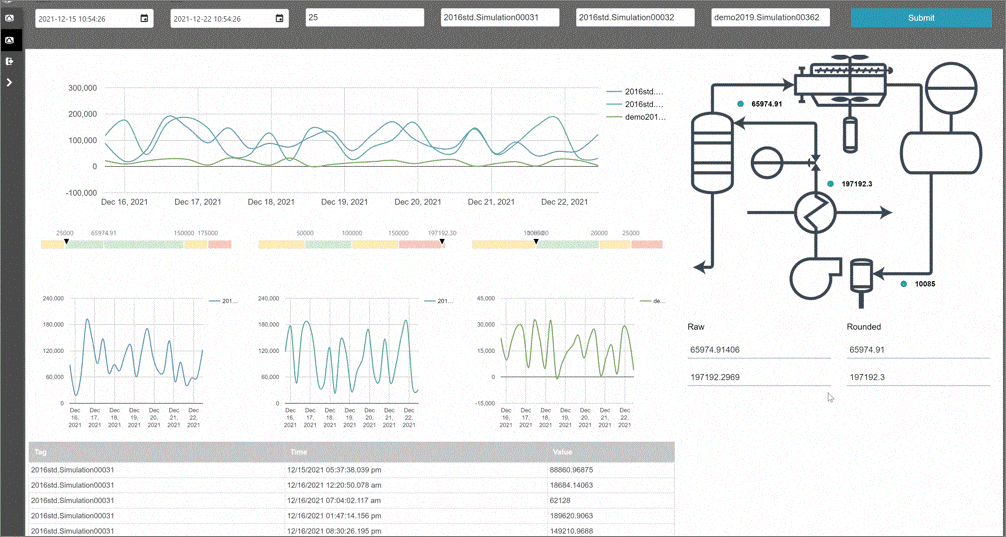
Task: Click the input field containing 25
Action: (x=364, y=18)
